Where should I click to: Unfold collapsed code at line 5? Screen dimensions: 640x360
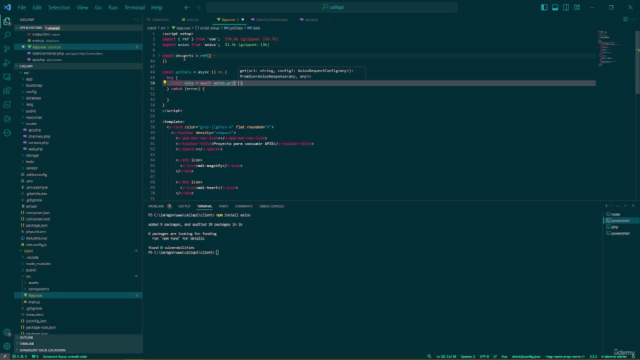point(159,56)
